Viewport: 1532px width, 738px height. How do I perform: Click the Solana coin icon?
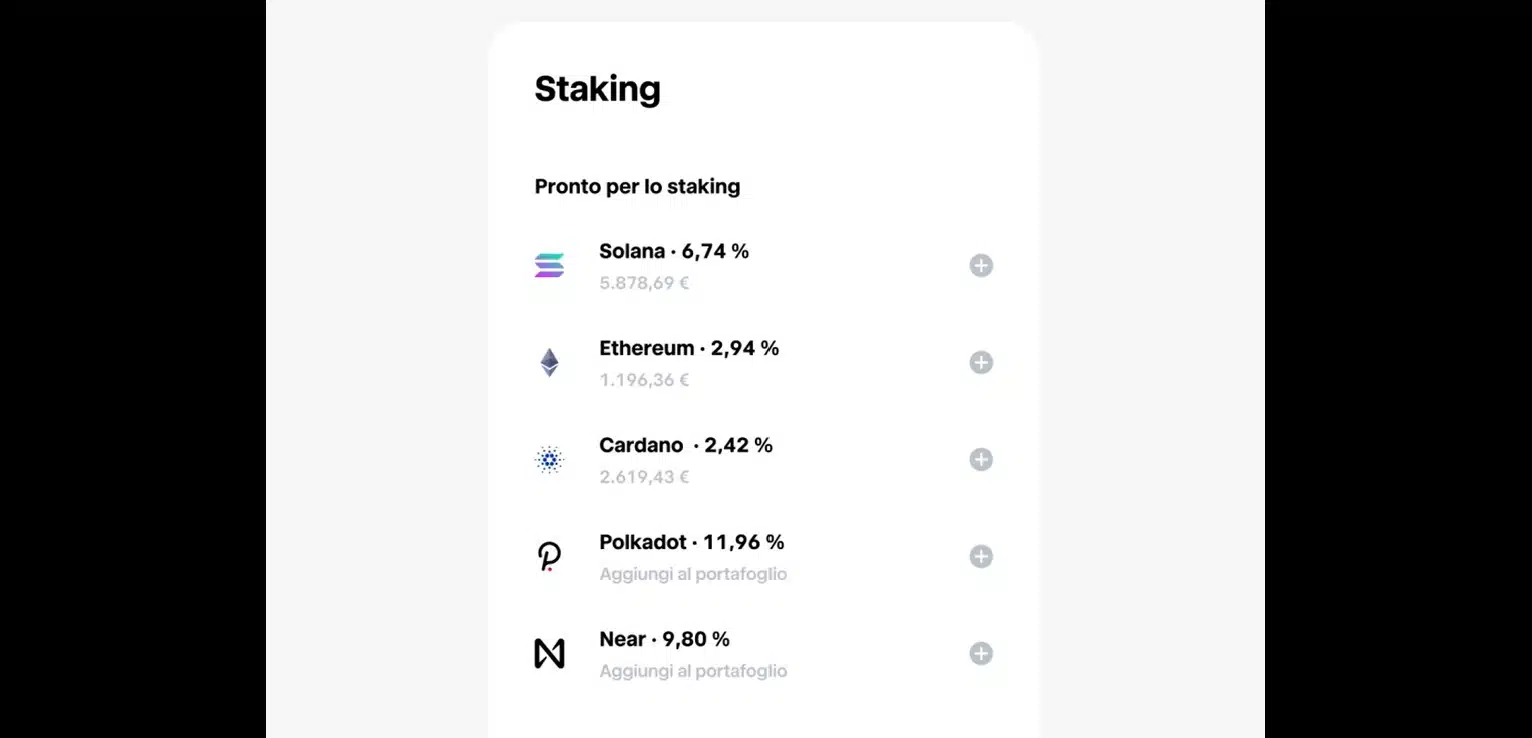(x=549, y=265)
